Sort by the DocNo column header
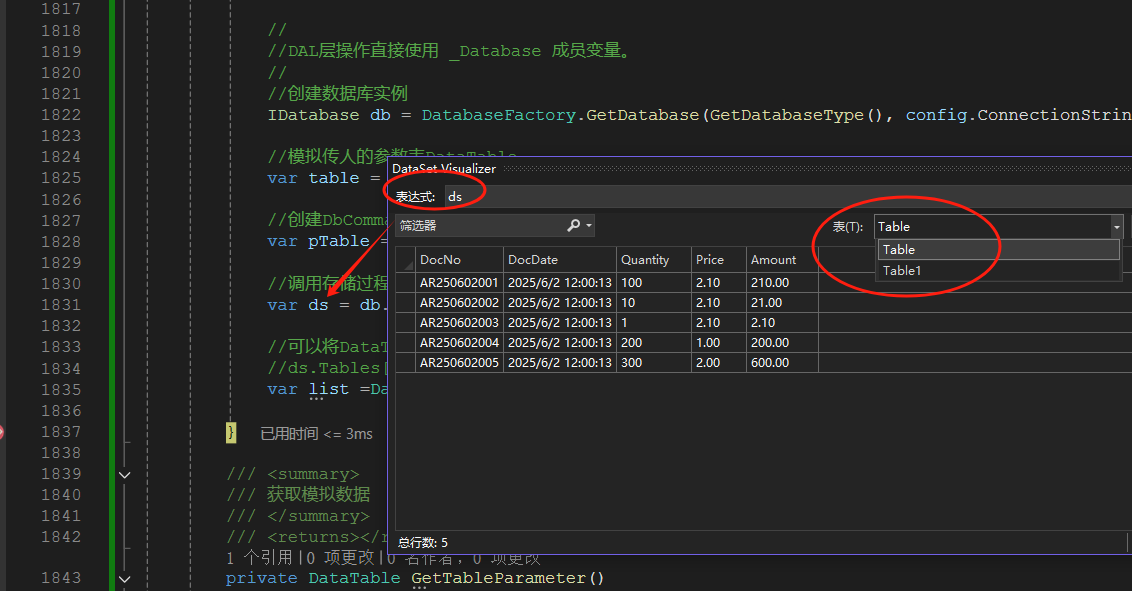The height and width of the screenshot is (591, 1132). [x=459, y=260]
